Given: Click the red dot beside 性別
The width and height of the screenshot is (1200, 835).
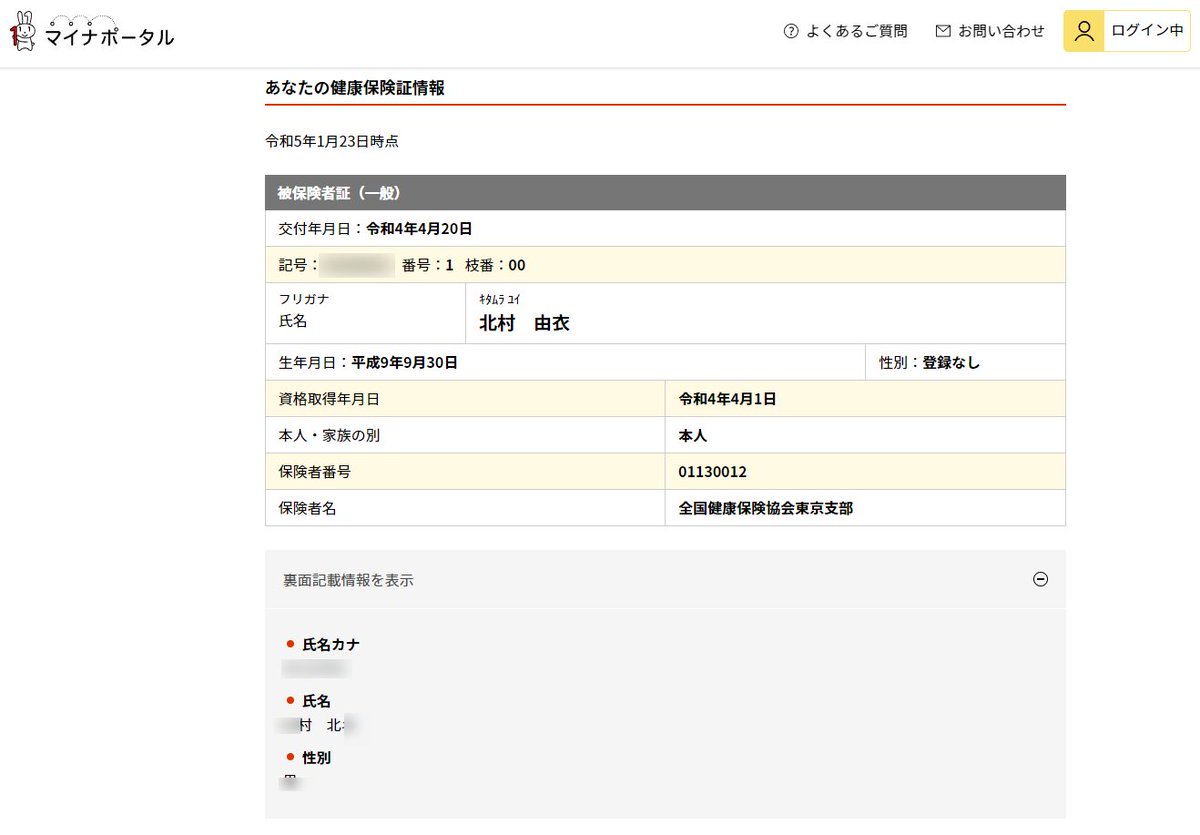Looking at the screenshot, I should (291, 758).
